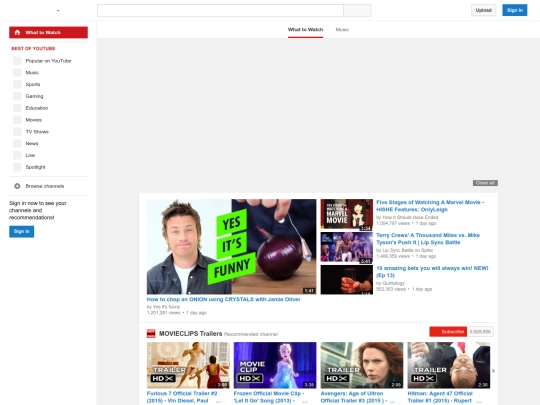Image resolution: width=540 pixels, height=405 pixels.
Task: Click the Close ad button
Action: (485, 183)
